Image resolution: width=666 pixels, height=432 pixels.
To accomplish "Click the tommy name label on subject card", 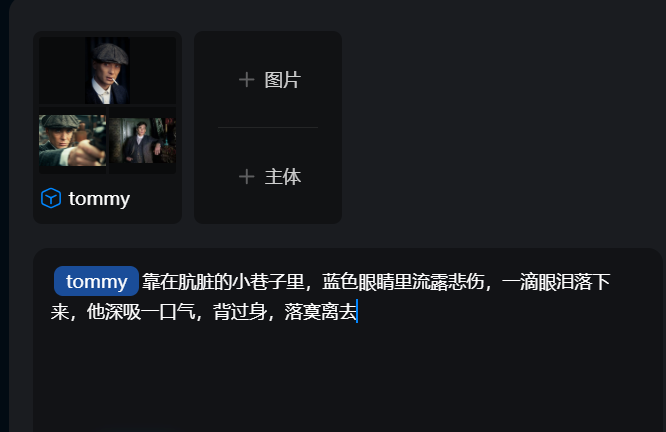I will click(x=99, y=199).
